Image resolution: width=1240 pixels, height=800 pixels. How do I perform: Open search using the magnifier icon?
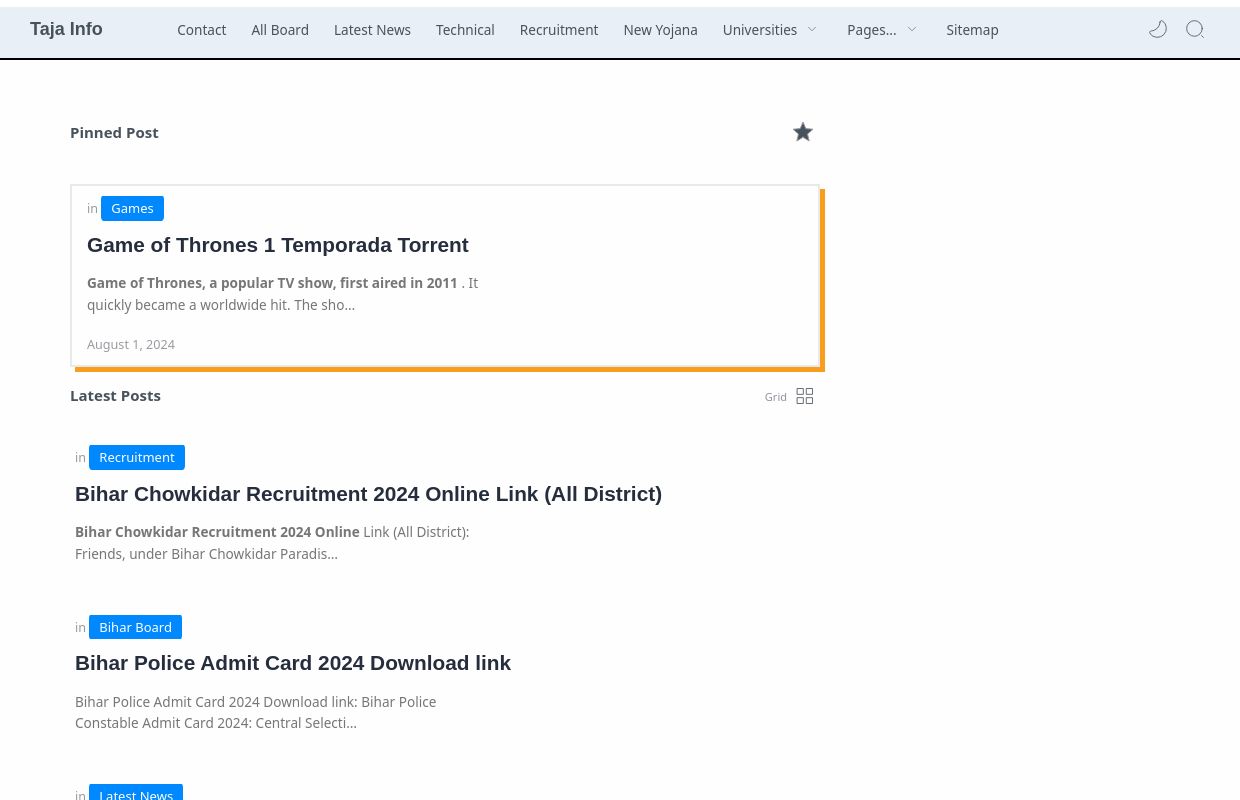[1195, 29]
